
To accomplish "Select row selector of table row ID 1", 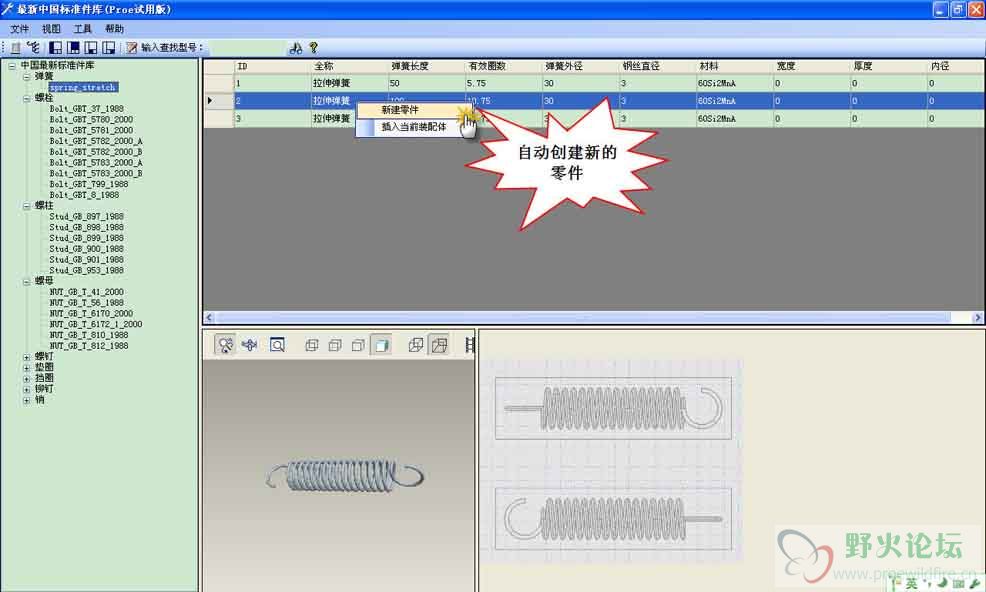I will tap(218, 83).
